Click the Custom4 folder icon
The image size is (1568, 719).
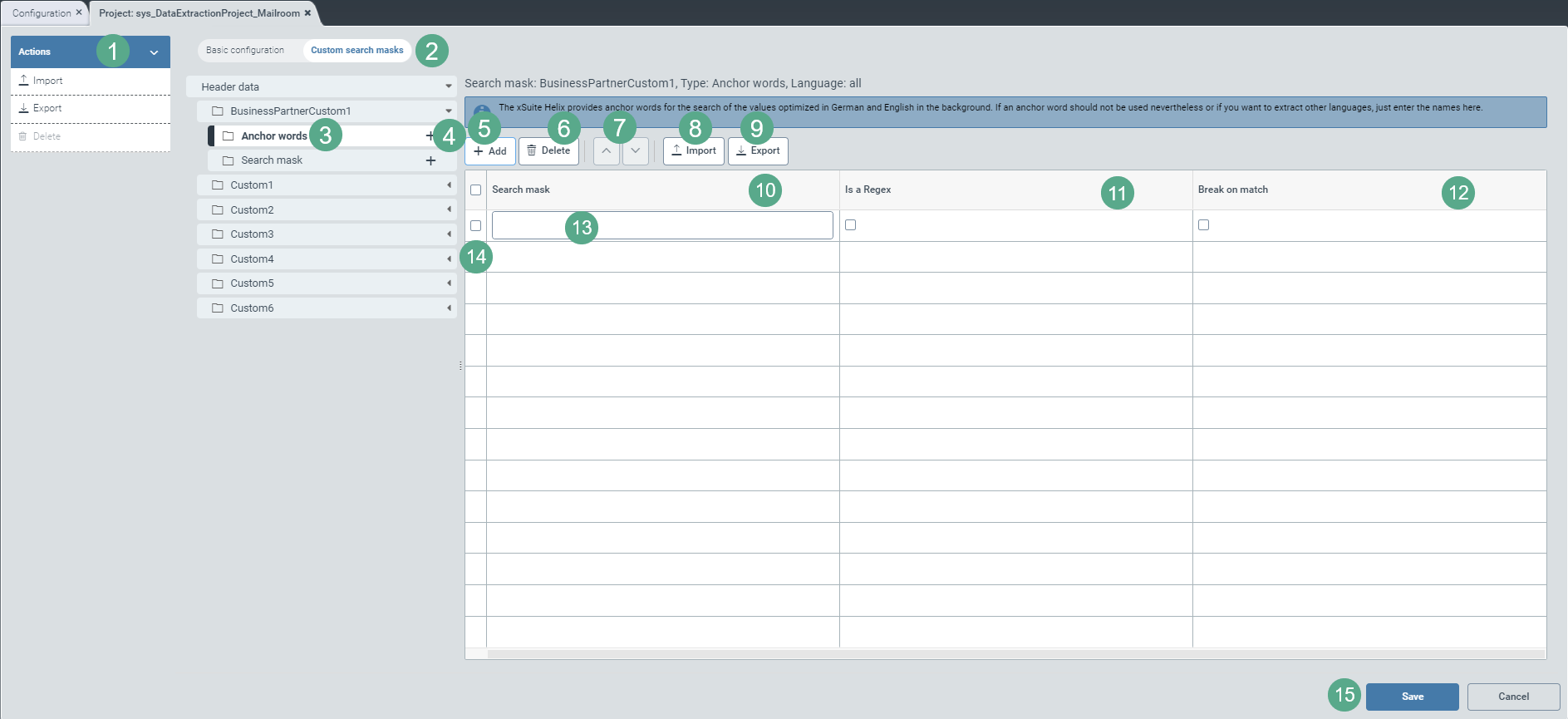(x=218, y=259)
